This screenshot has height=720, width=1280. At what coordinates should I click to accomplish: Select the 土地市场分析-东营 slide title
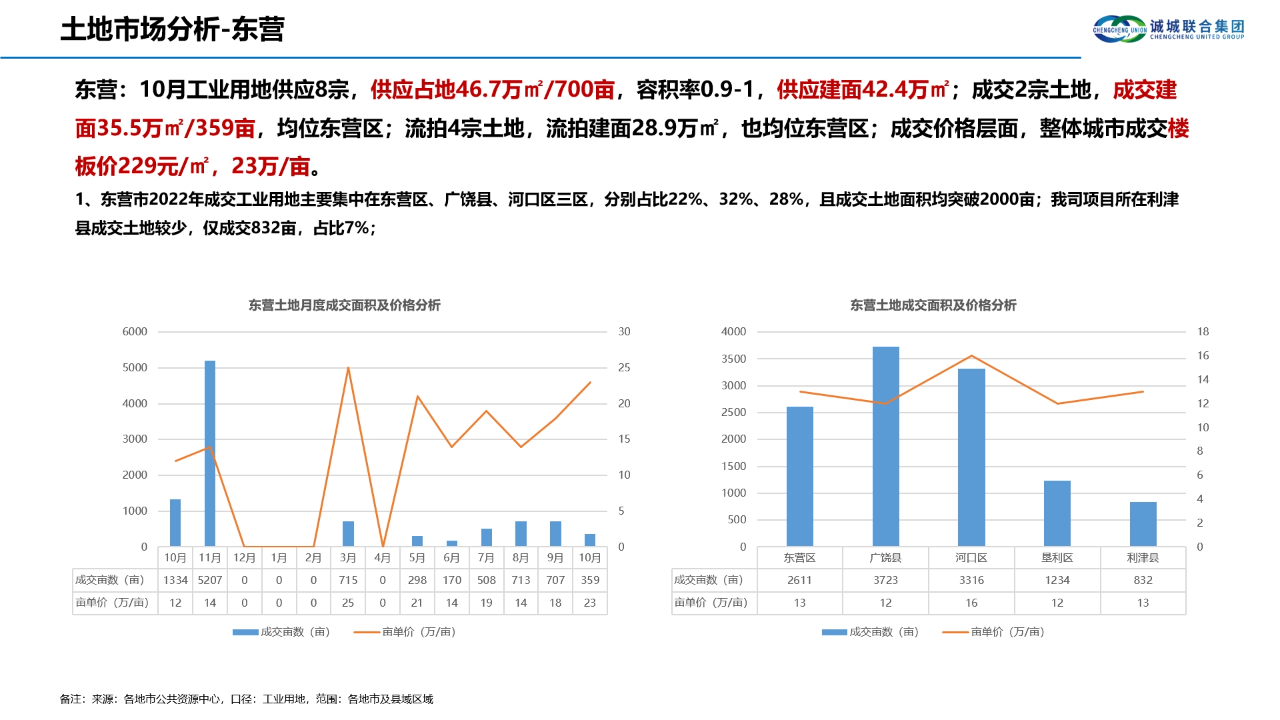click(173, 29)
